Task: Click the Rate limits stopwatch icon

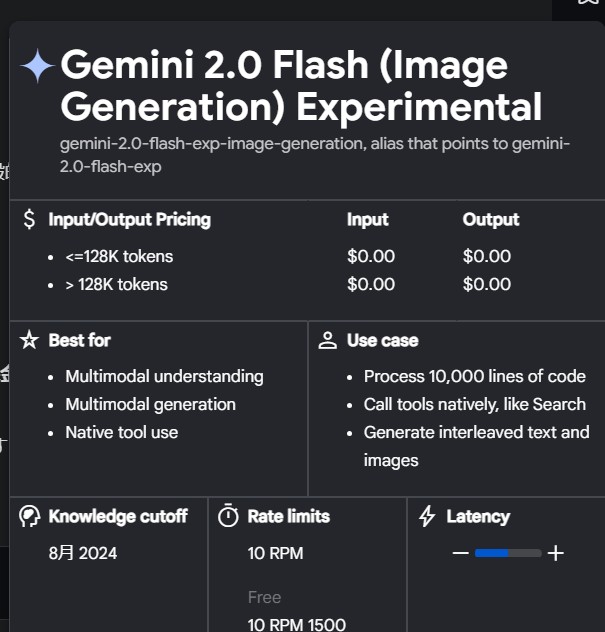Action: [228, 515]
